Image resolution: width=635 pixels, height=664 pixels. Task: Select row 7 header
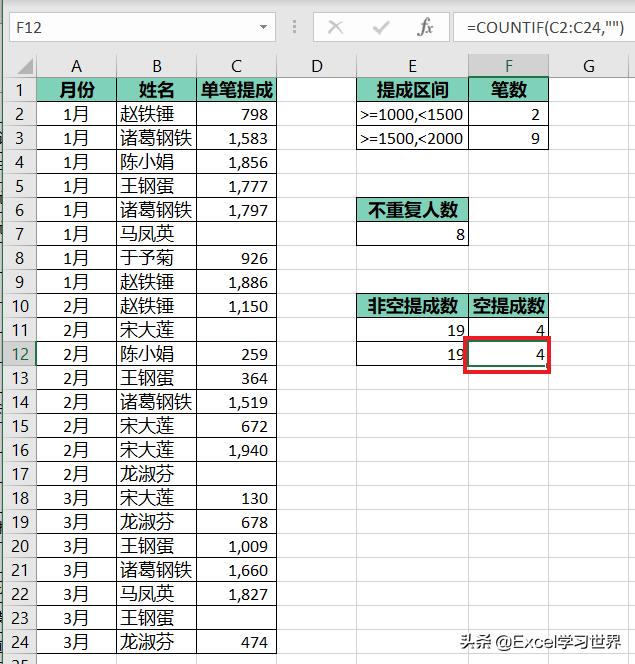click(19, 234)
